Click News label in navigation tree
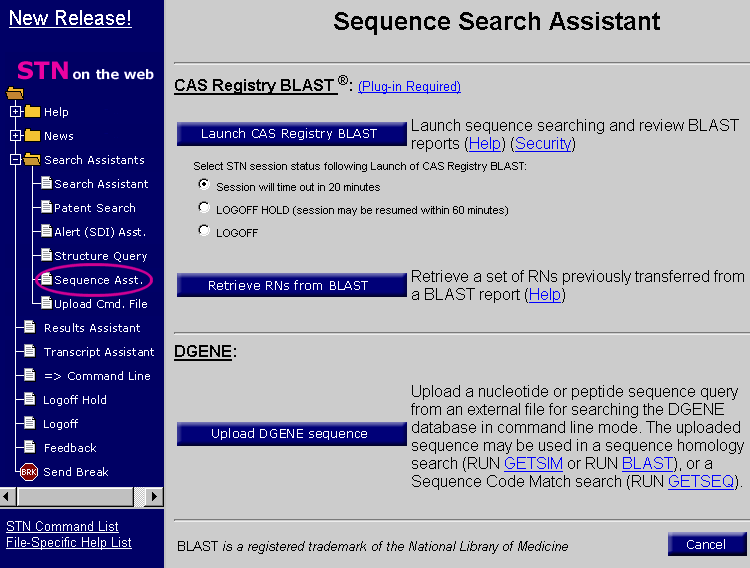 tap(58, 135)
